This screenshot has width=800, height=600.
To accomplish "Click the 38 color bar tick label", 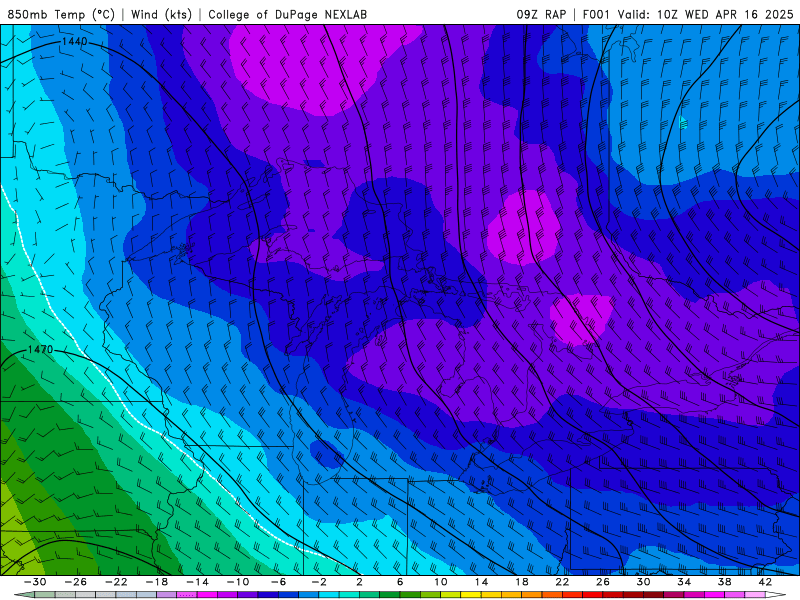I will pos(724,582).
